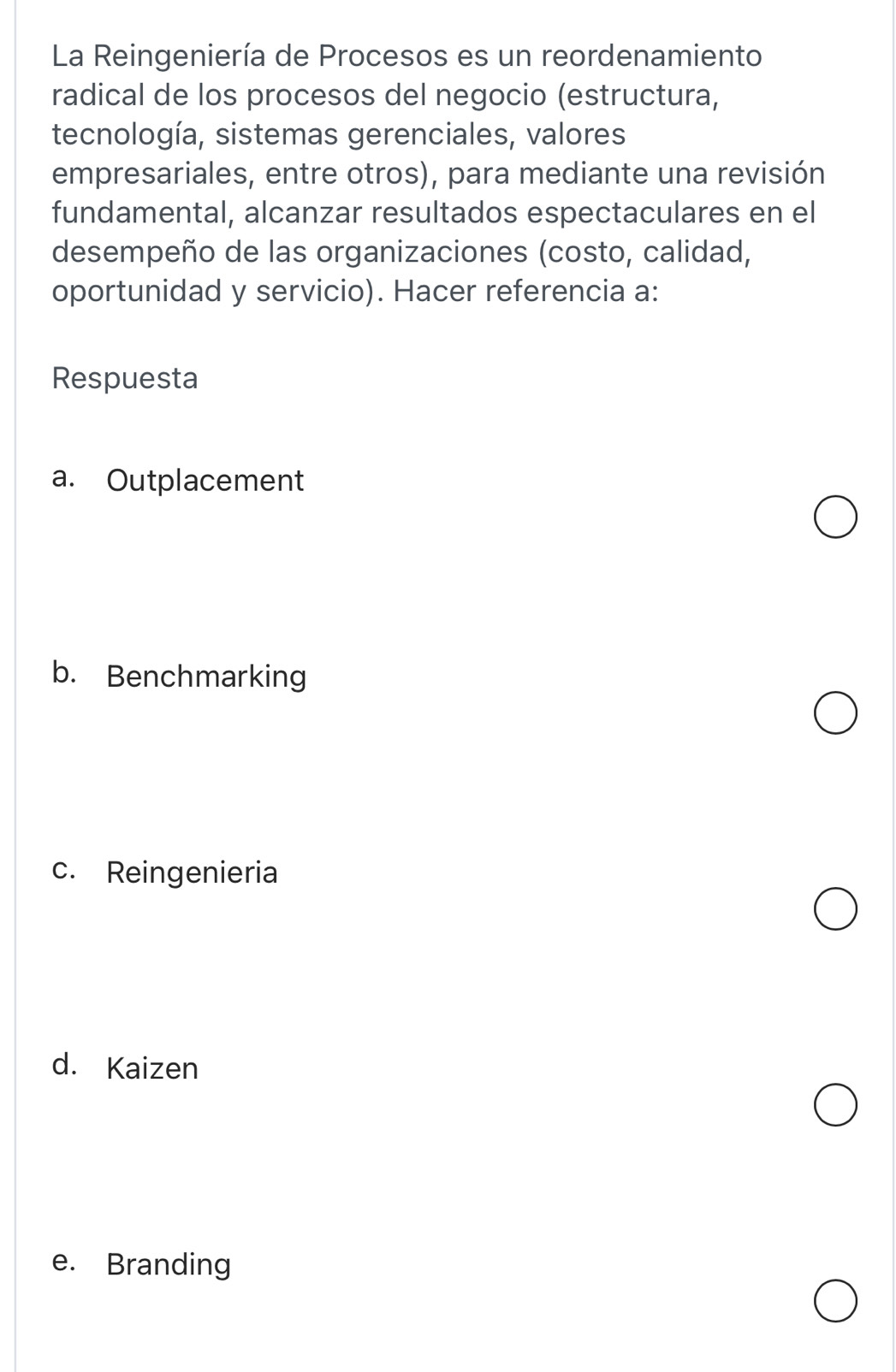The height and width of the screenshot is (1372, 896).
Task: Select the radio button for Outplacement
Action: pos(835,517)
